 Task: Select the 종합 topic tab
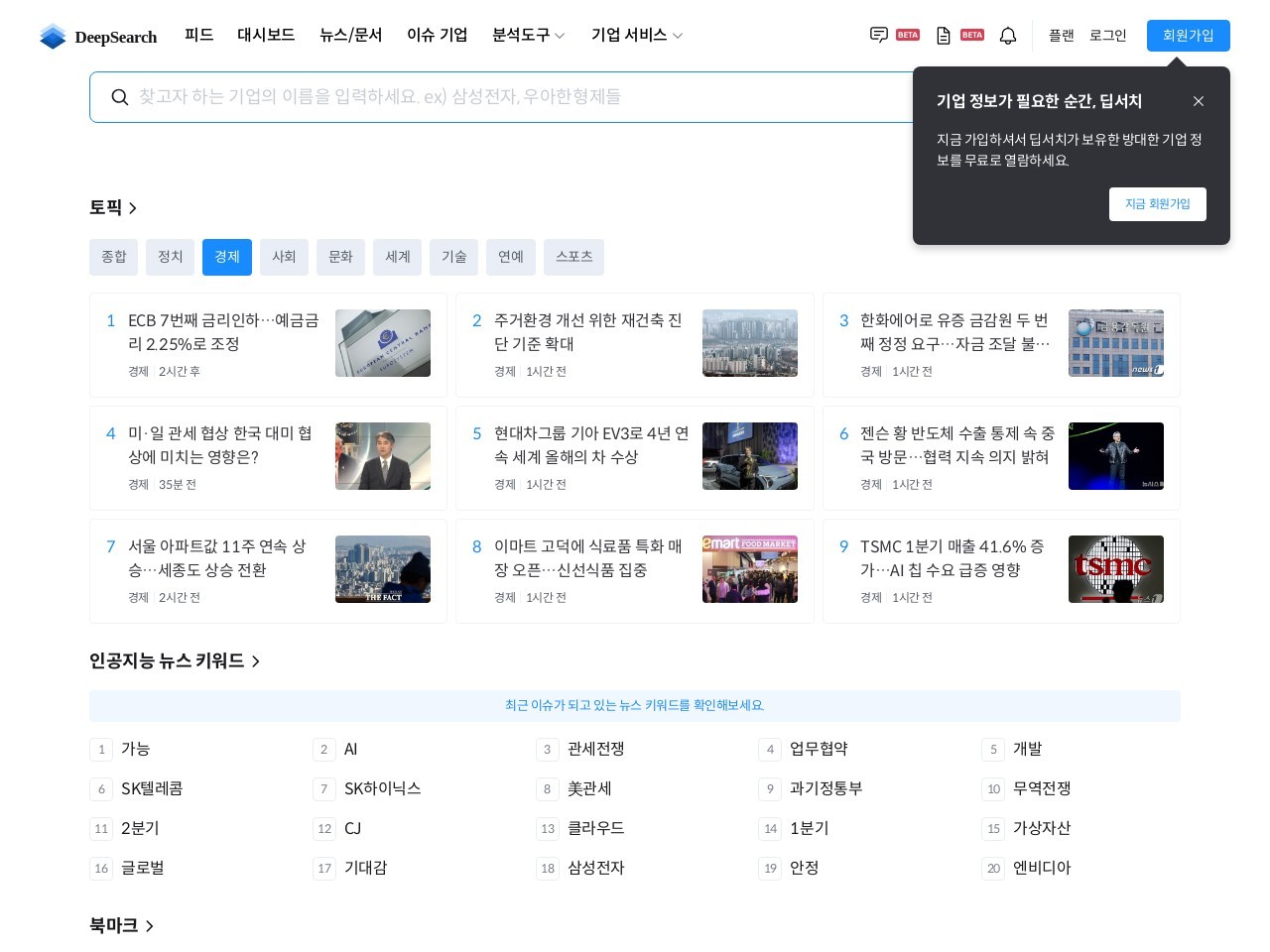[x=114, y=257]
